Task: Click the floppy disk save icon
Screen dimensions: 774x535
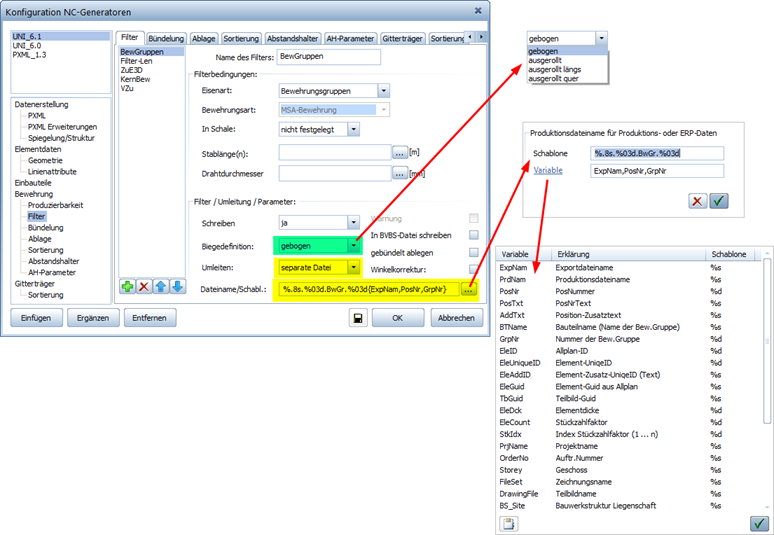Action: [x=355, y=318]
